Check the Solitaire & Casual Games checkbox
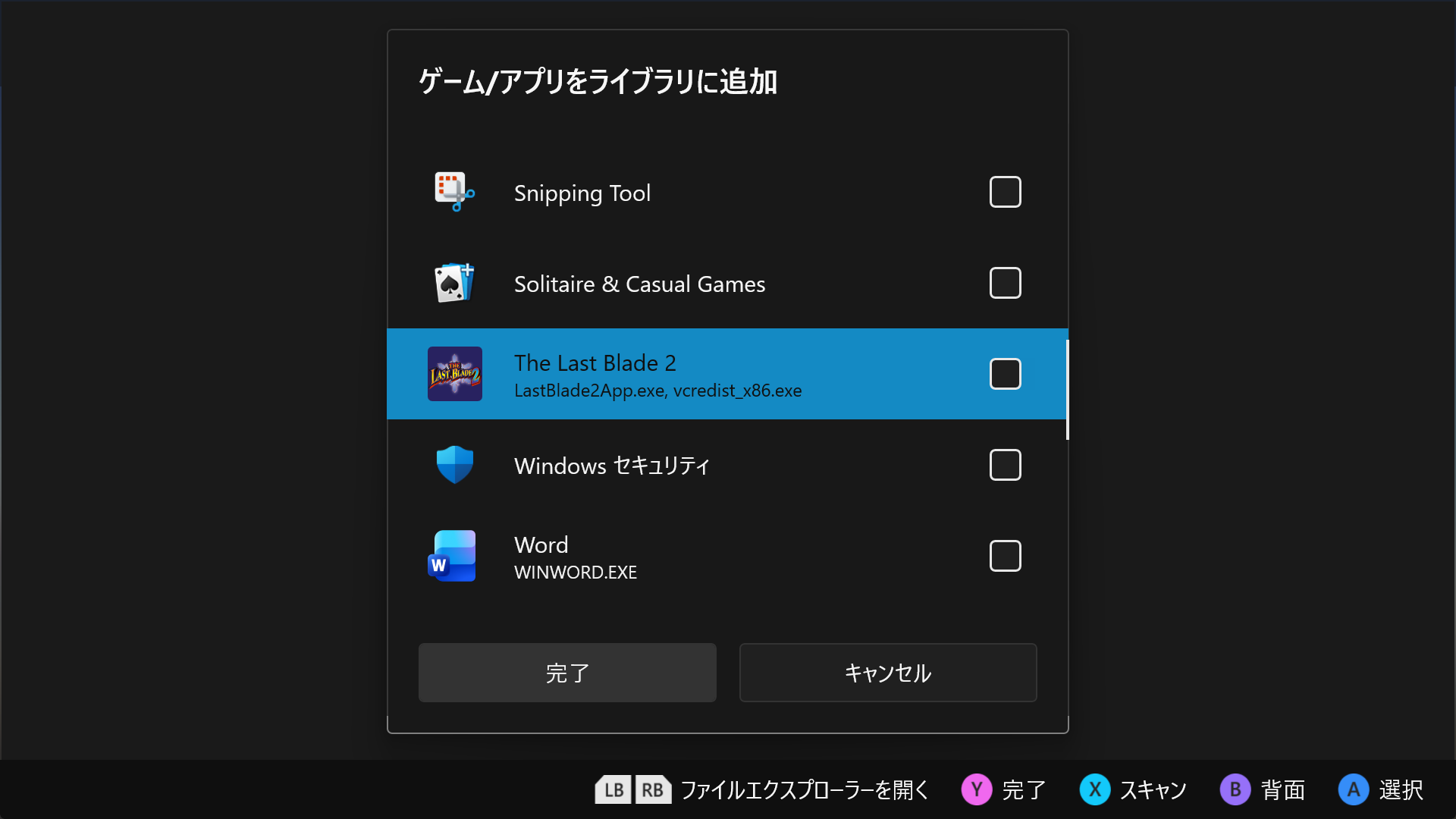 1006,283
